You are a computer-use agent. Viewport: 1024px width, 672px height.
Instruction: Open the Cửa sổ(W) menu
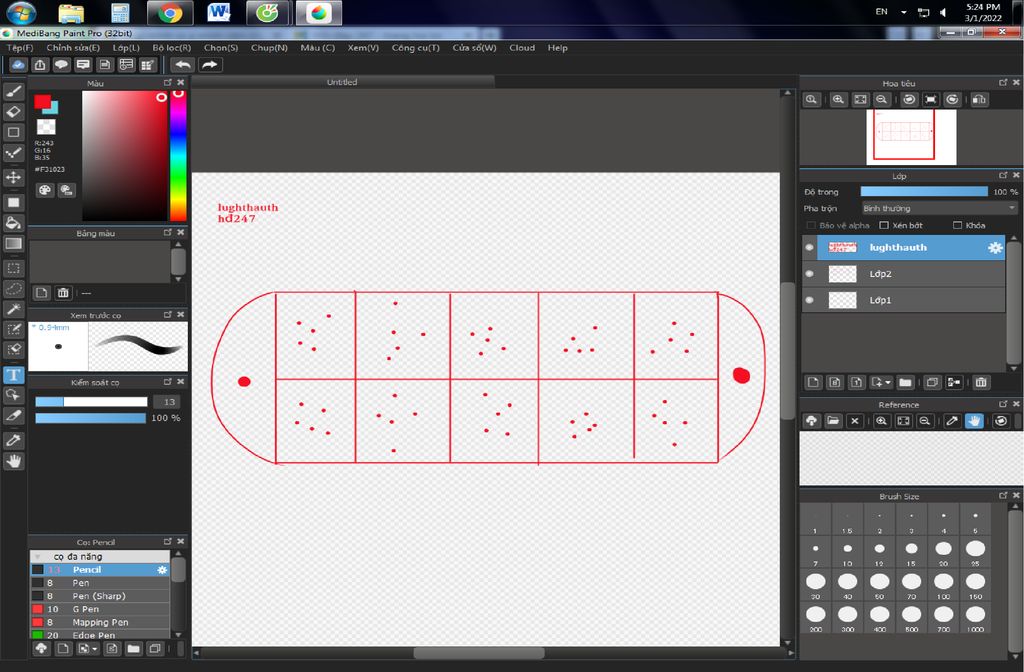point(474,48)
